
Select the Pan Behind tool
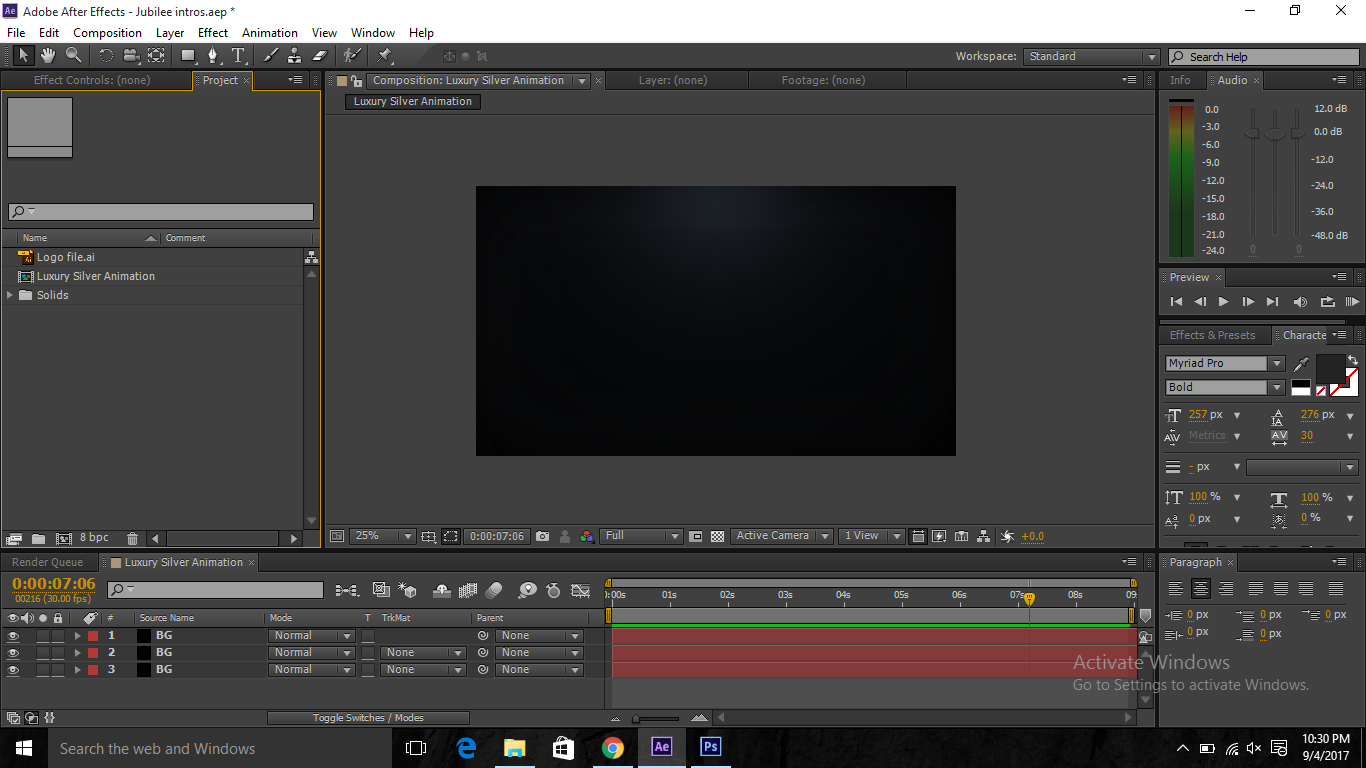click(x=156, y=56)
